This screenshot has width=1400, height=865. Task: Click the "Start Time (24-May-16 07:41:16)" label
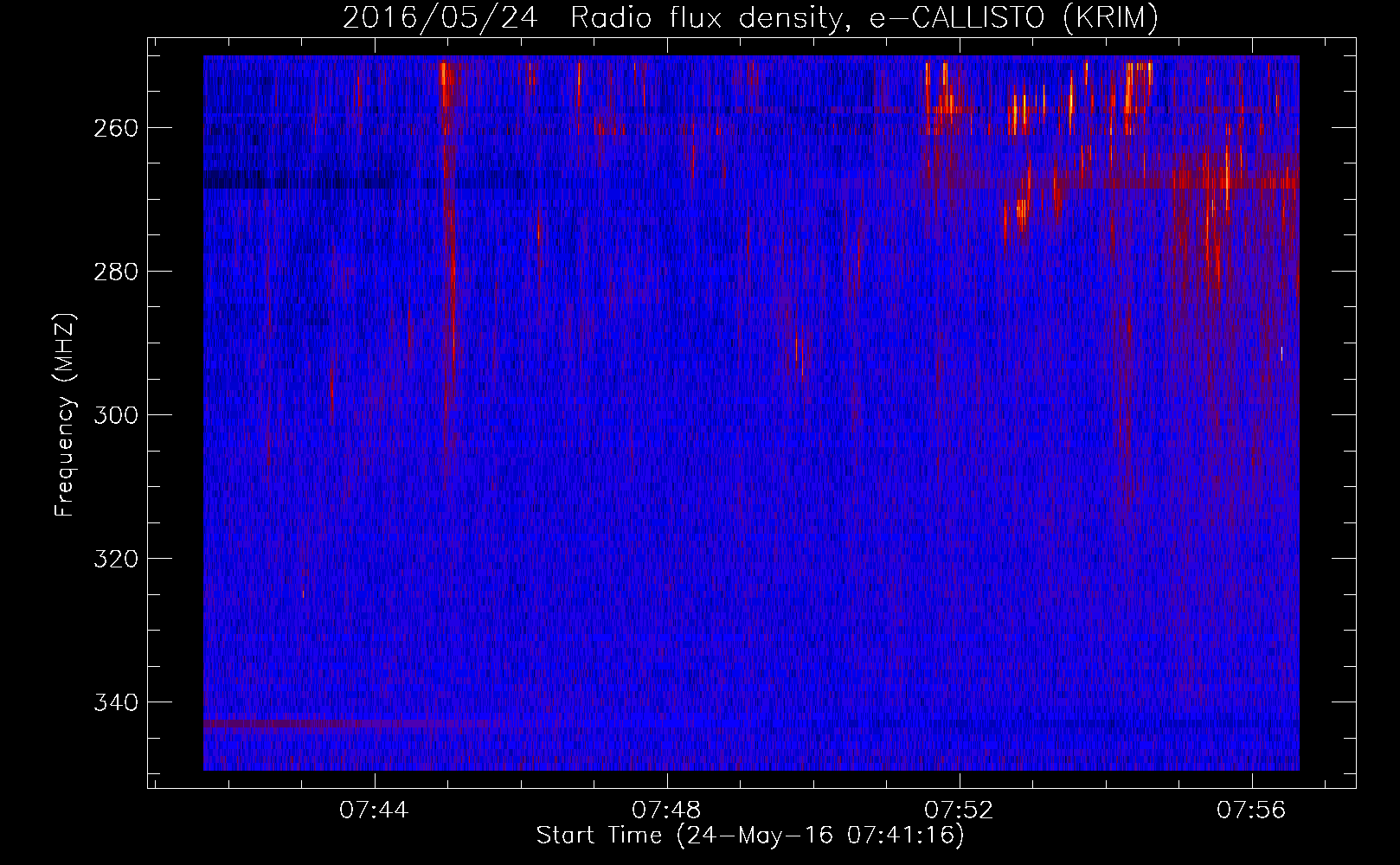pyautogui.click(x=750, y=836)
